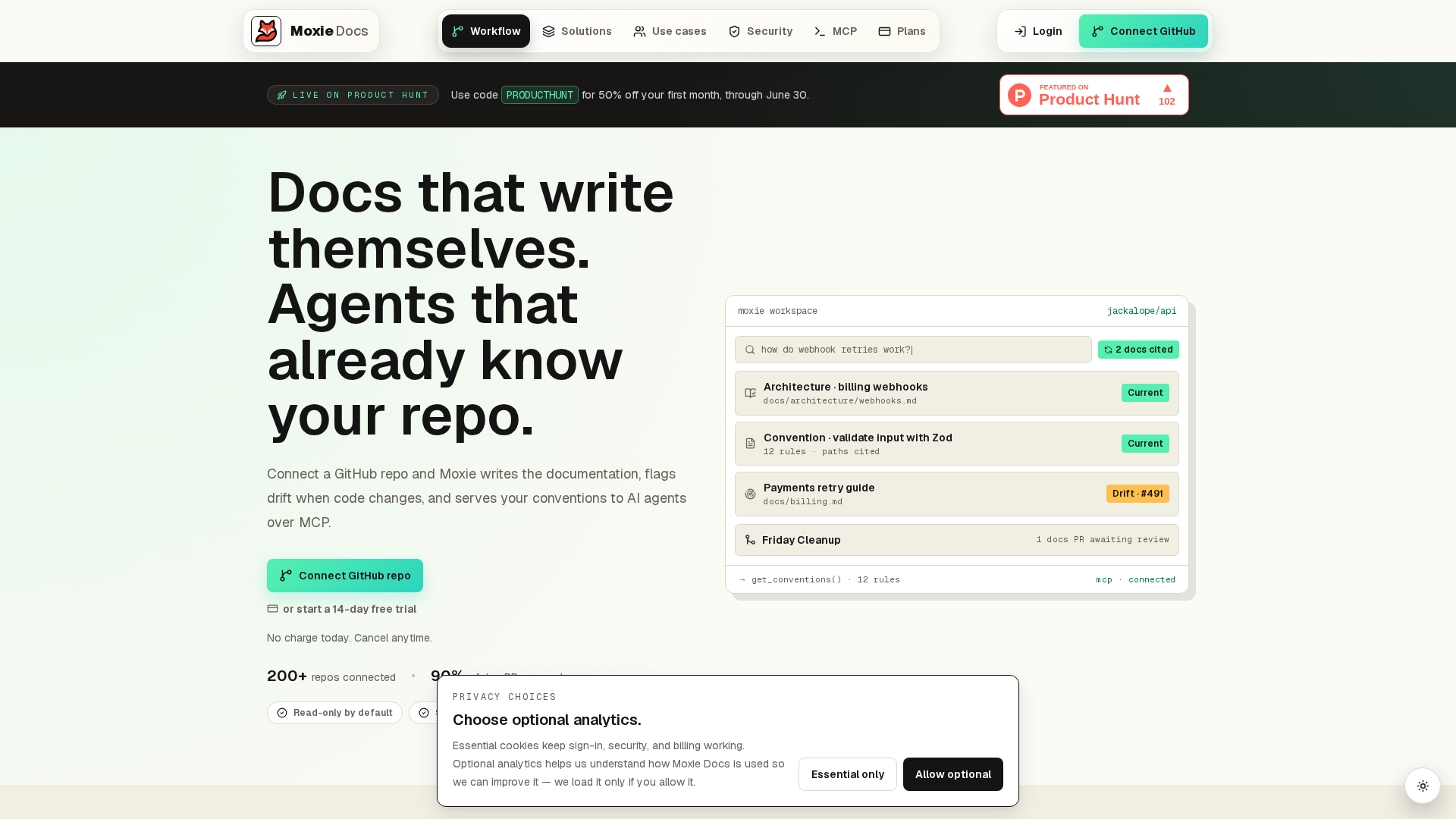Viewport: 1456px width, 819px height.
Task: Click the document icon beside Convention row
Action: 750,444
